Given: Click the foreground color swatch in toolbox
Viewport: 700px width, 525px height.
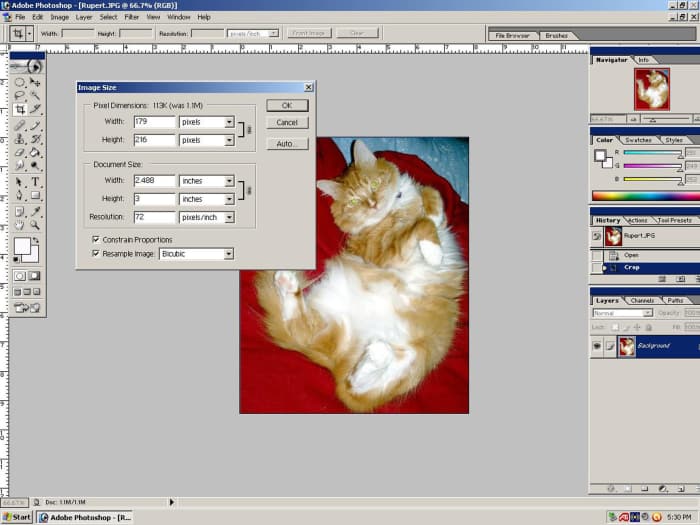Looking at the screenshot, I should coord(22,246).
